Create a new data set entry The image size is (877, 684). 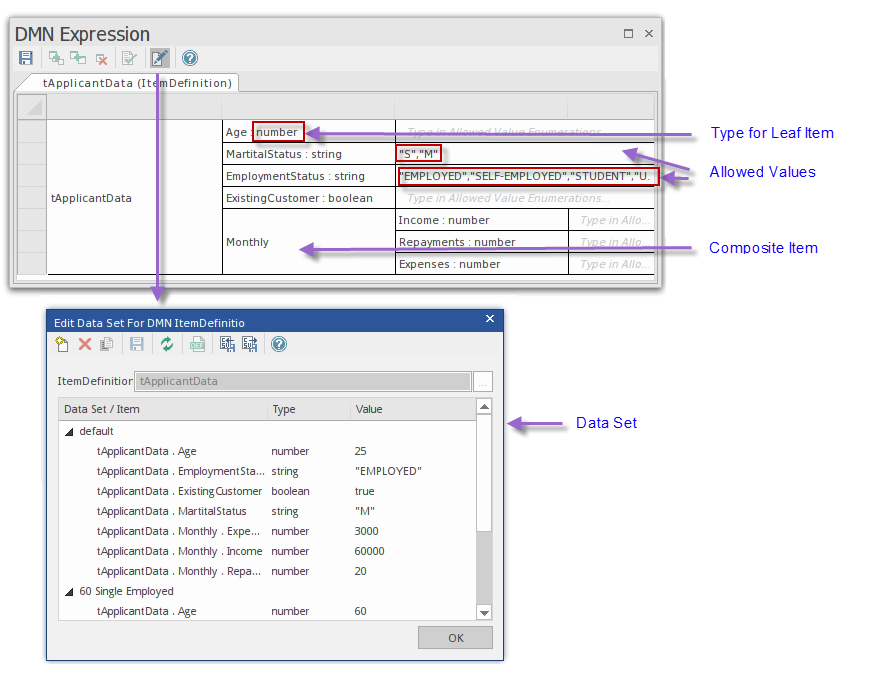point(61,344)
